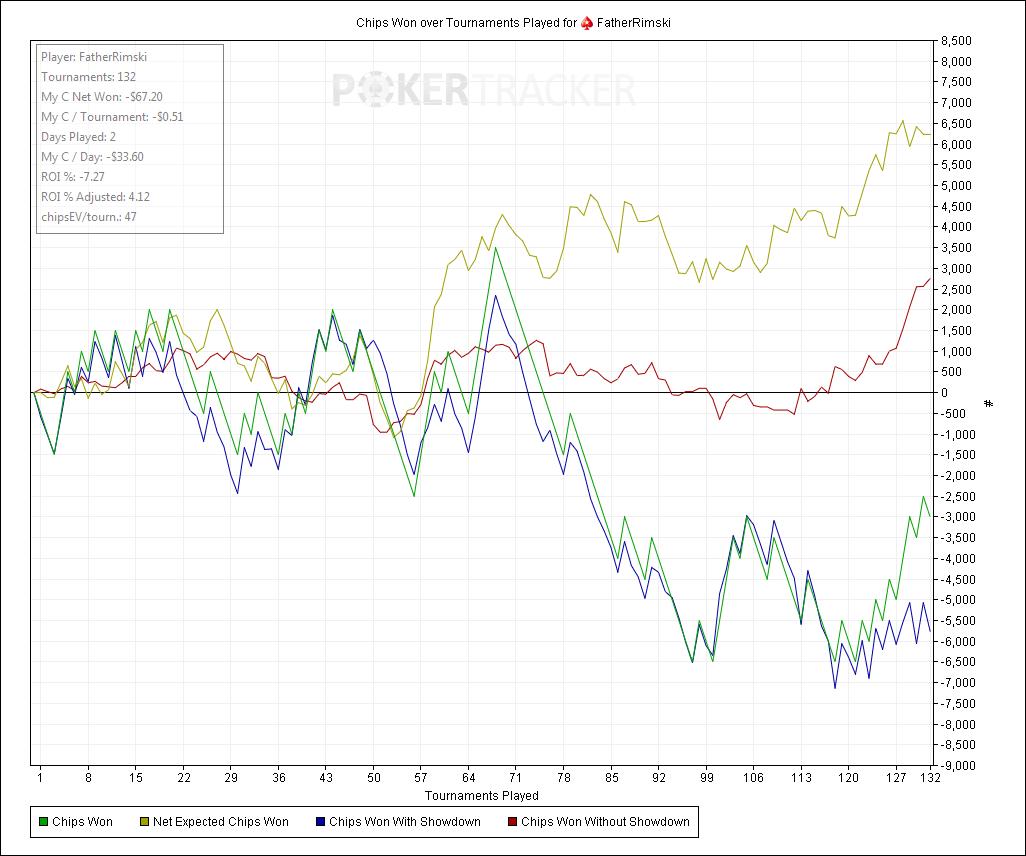Click the chart title text
Image resolution: width=1026 pixels, height=856 pixels.
click(465, 23)
